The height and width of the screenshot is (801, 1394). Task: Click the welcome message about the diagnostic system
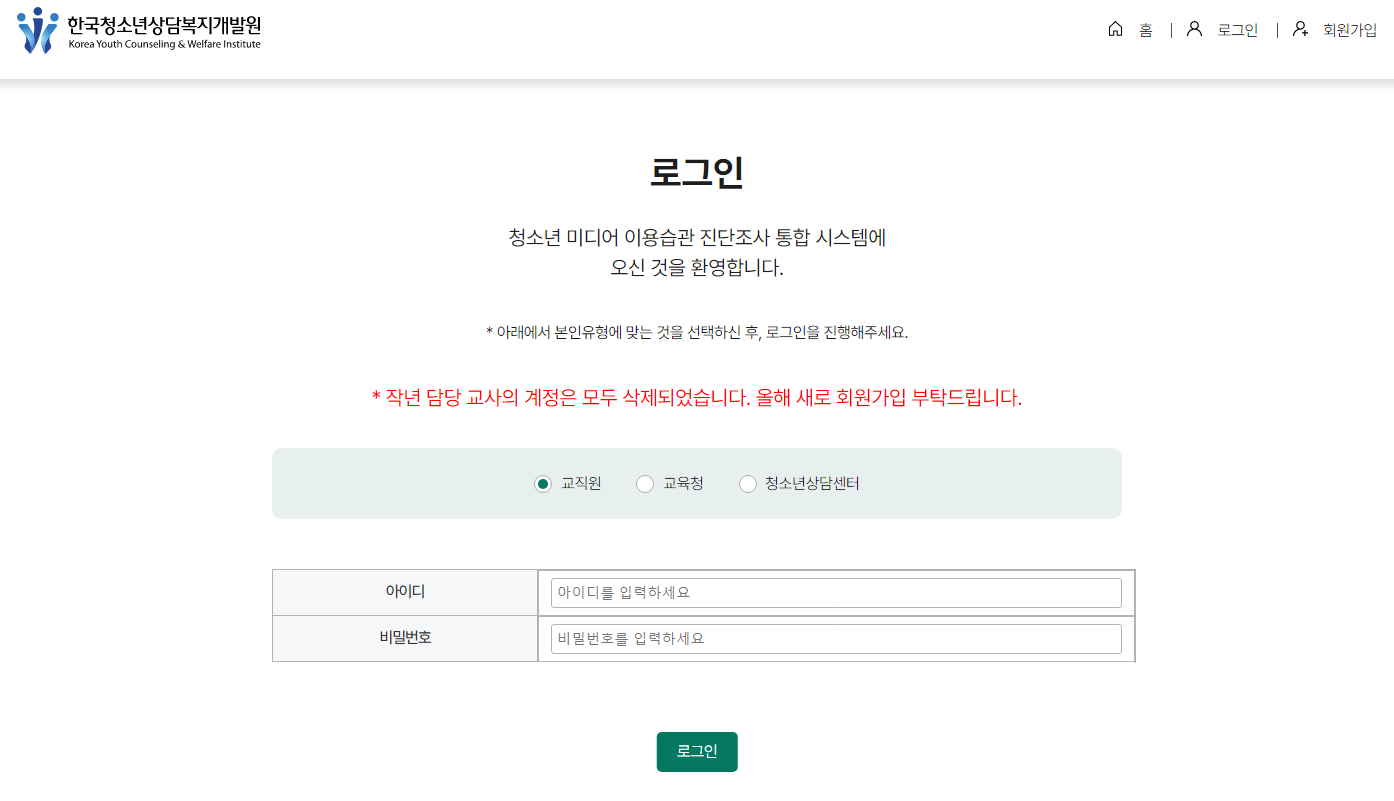coord(697,252)
